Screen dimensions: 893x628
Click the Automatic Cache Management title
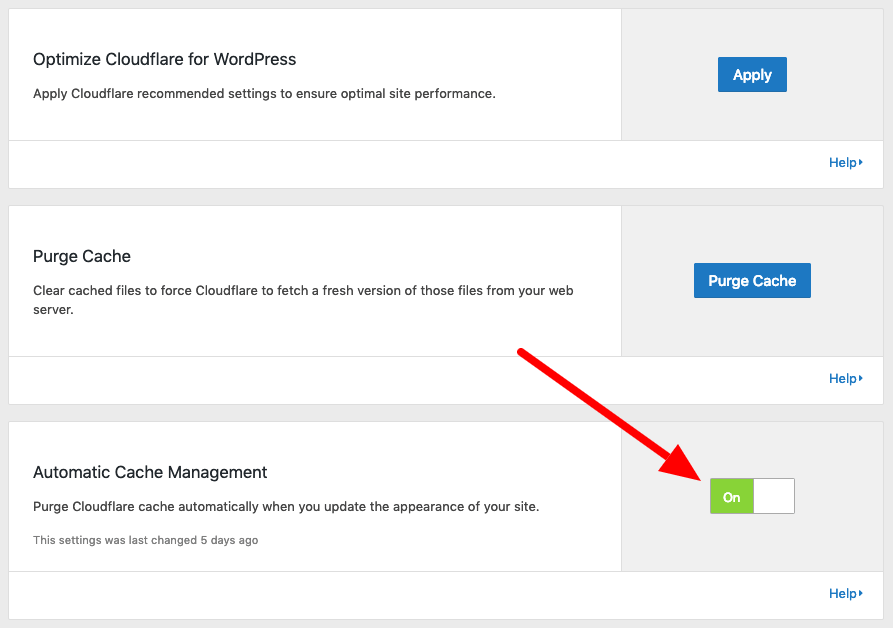(150, 472)
